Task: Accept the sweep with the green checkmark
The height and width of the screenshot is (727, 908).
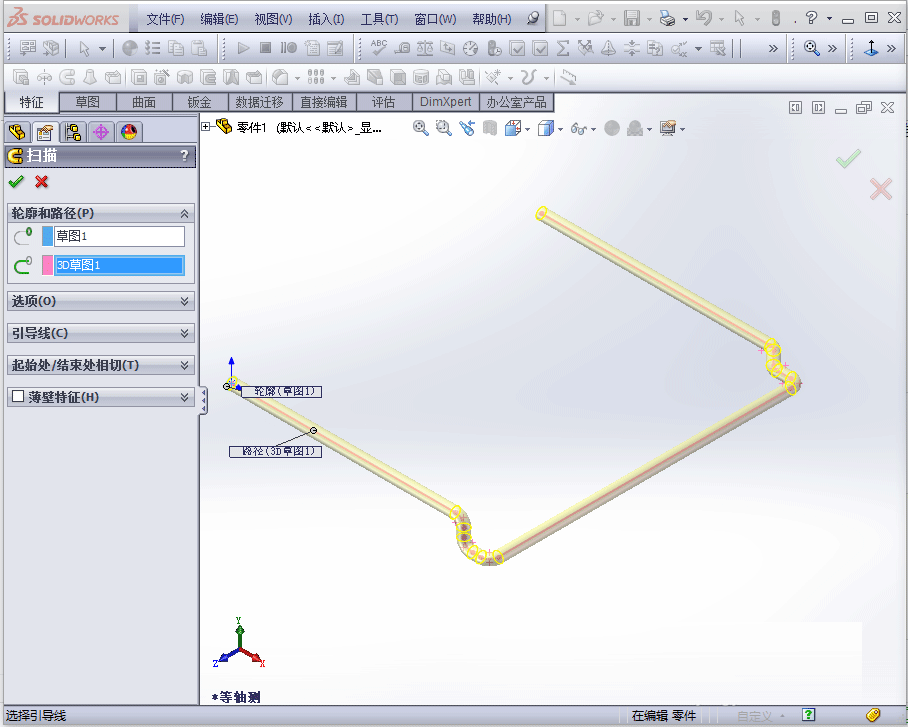Action: click(16, 184)
